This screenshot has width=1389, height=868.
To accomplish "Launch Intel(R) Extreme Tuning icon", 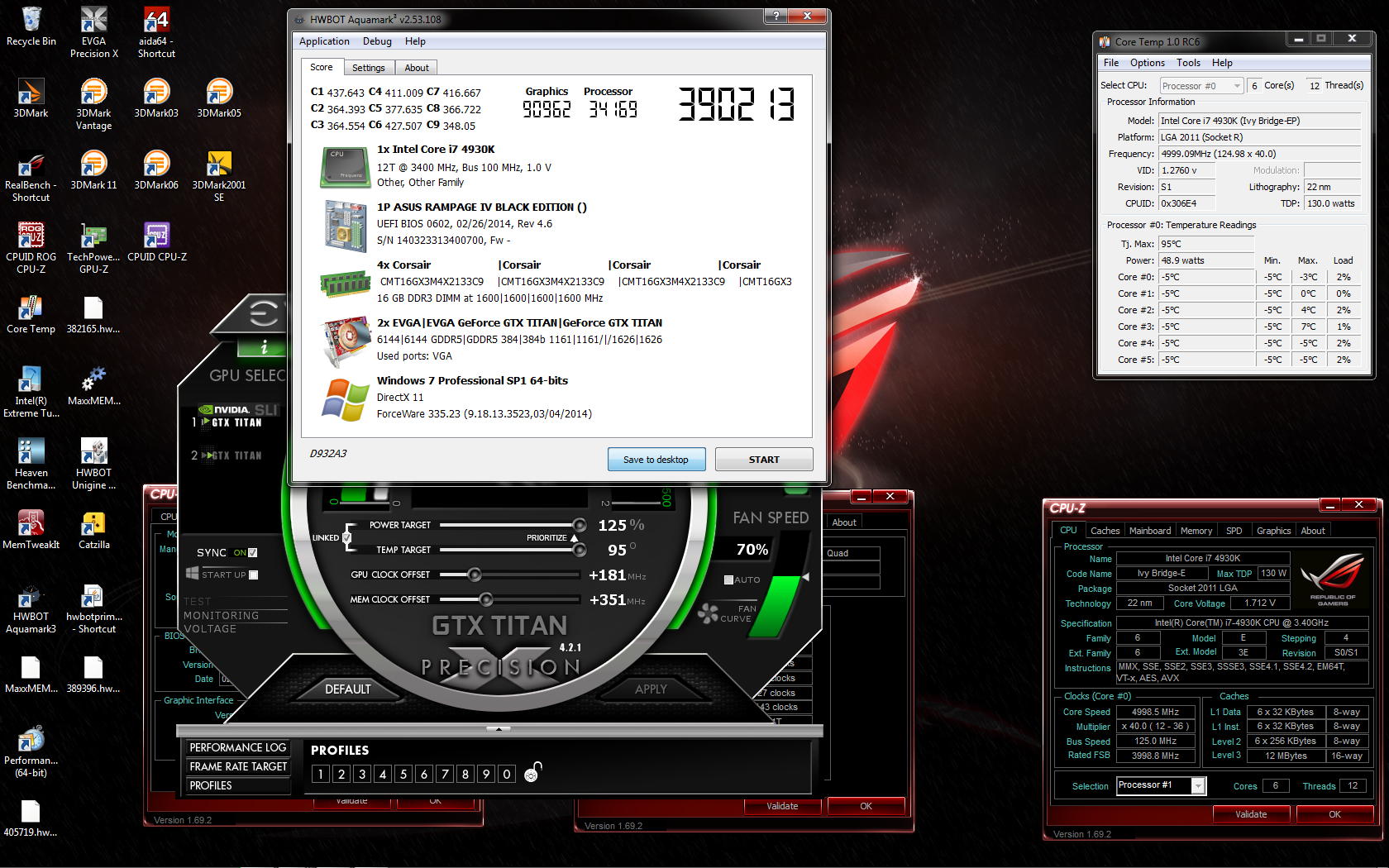I will 31,392.
